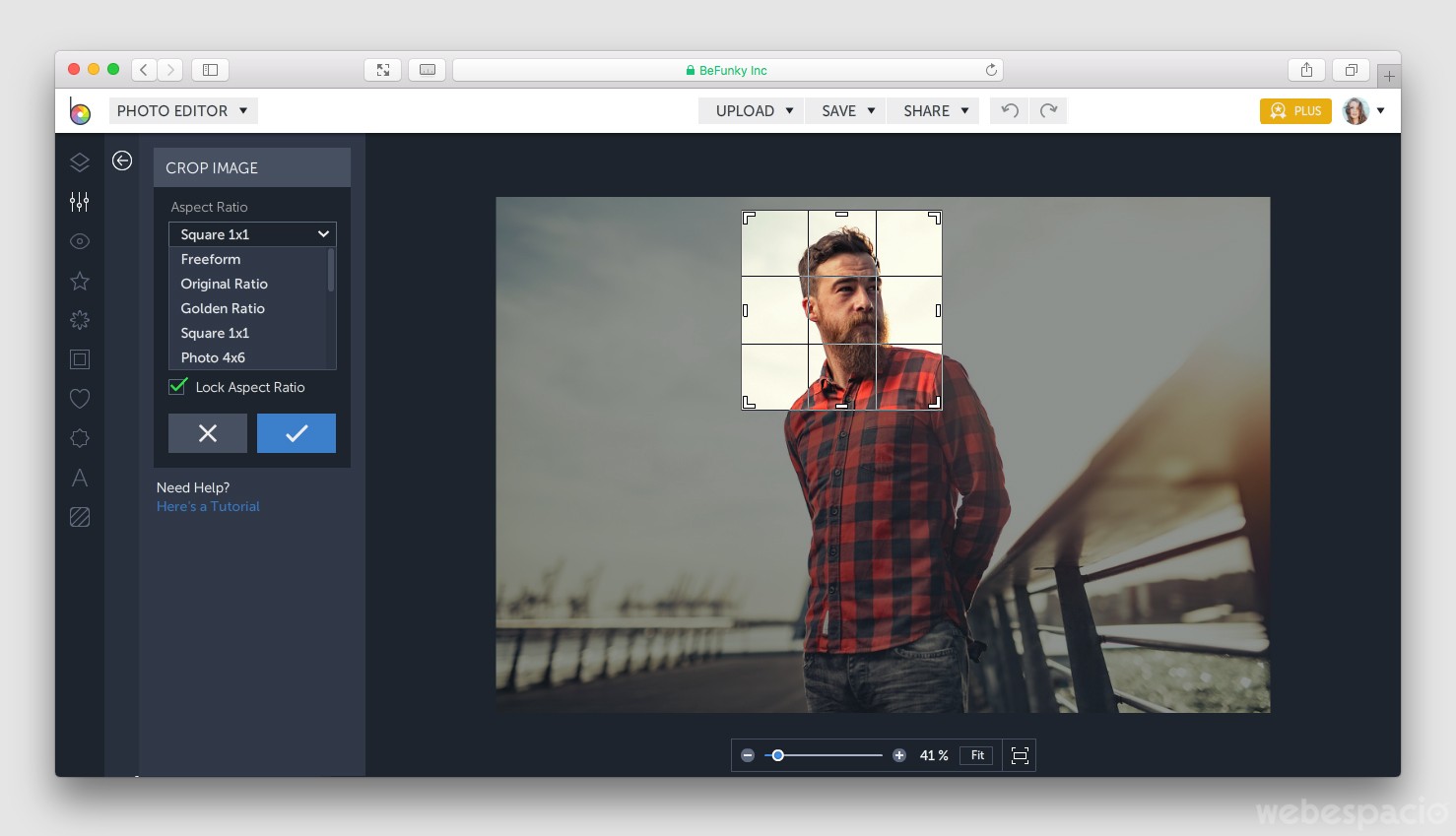Open the Textures panel icon

point(79,516)
